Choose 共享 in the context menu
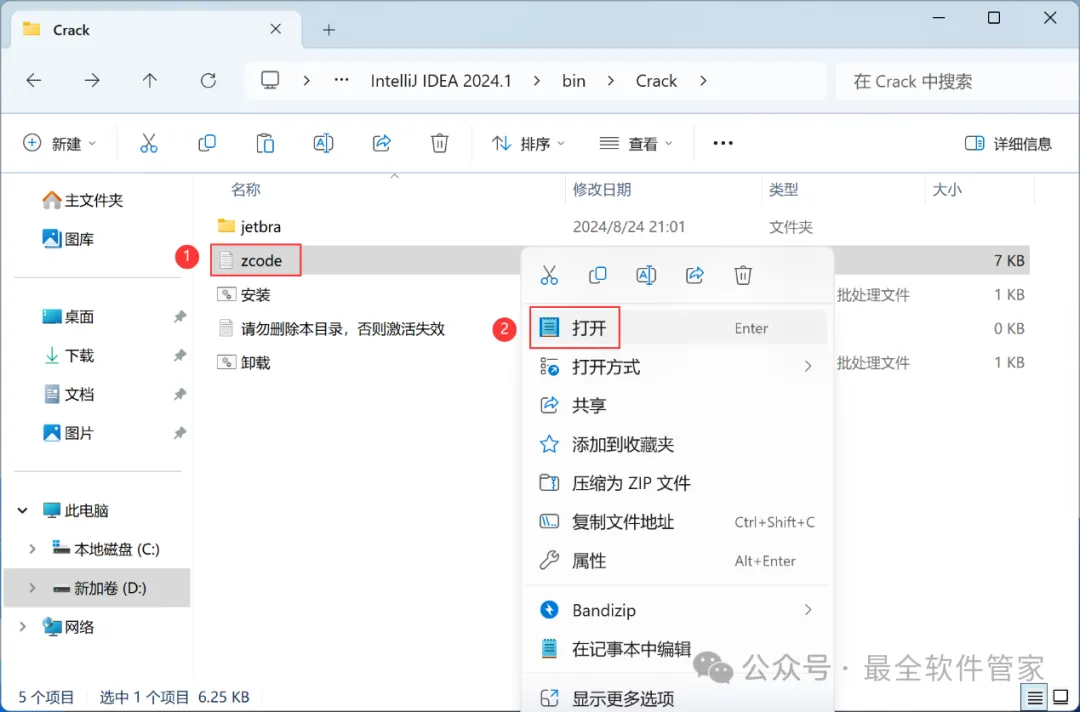Image resolution: width=1080 pixels, height=712 pixels. pos(678,405)
